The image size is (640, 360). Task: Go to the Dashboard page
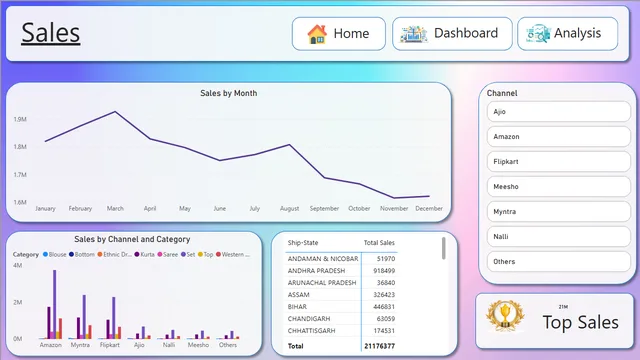pyautogui.click(x=452, y=34)
